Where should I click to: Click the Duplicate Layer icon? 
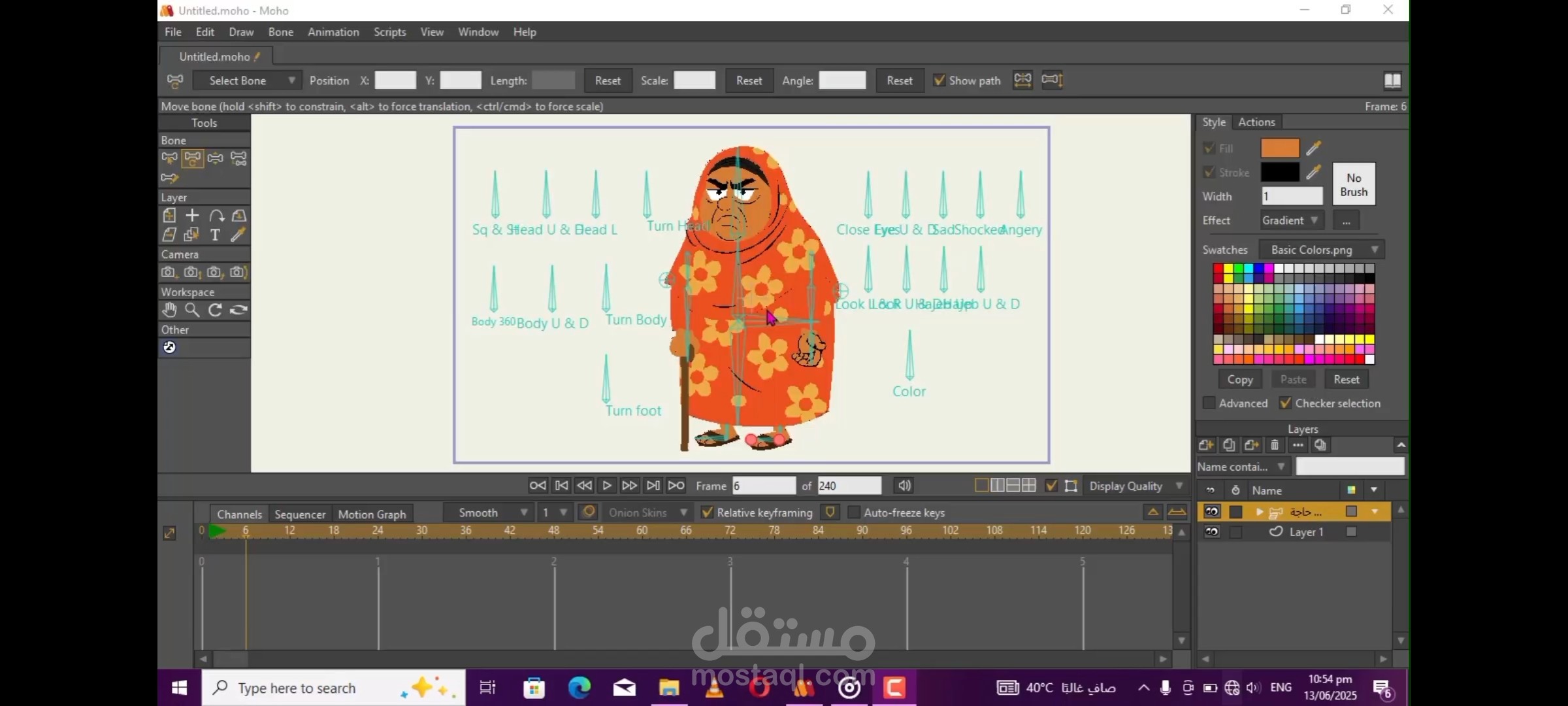pyautogui.click(x=1229, y=445)
